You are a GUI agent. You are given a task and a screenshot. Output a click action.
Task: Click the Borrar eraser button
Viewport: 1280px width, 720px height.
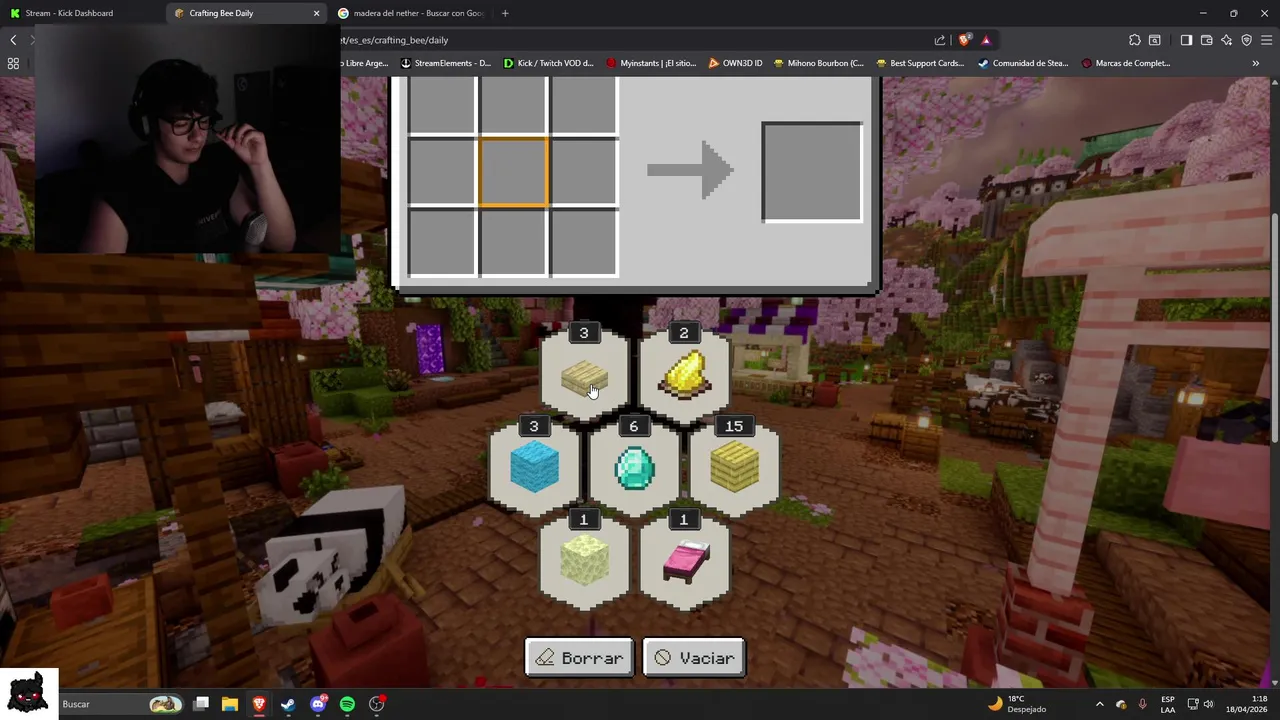(x=579, y=658)
